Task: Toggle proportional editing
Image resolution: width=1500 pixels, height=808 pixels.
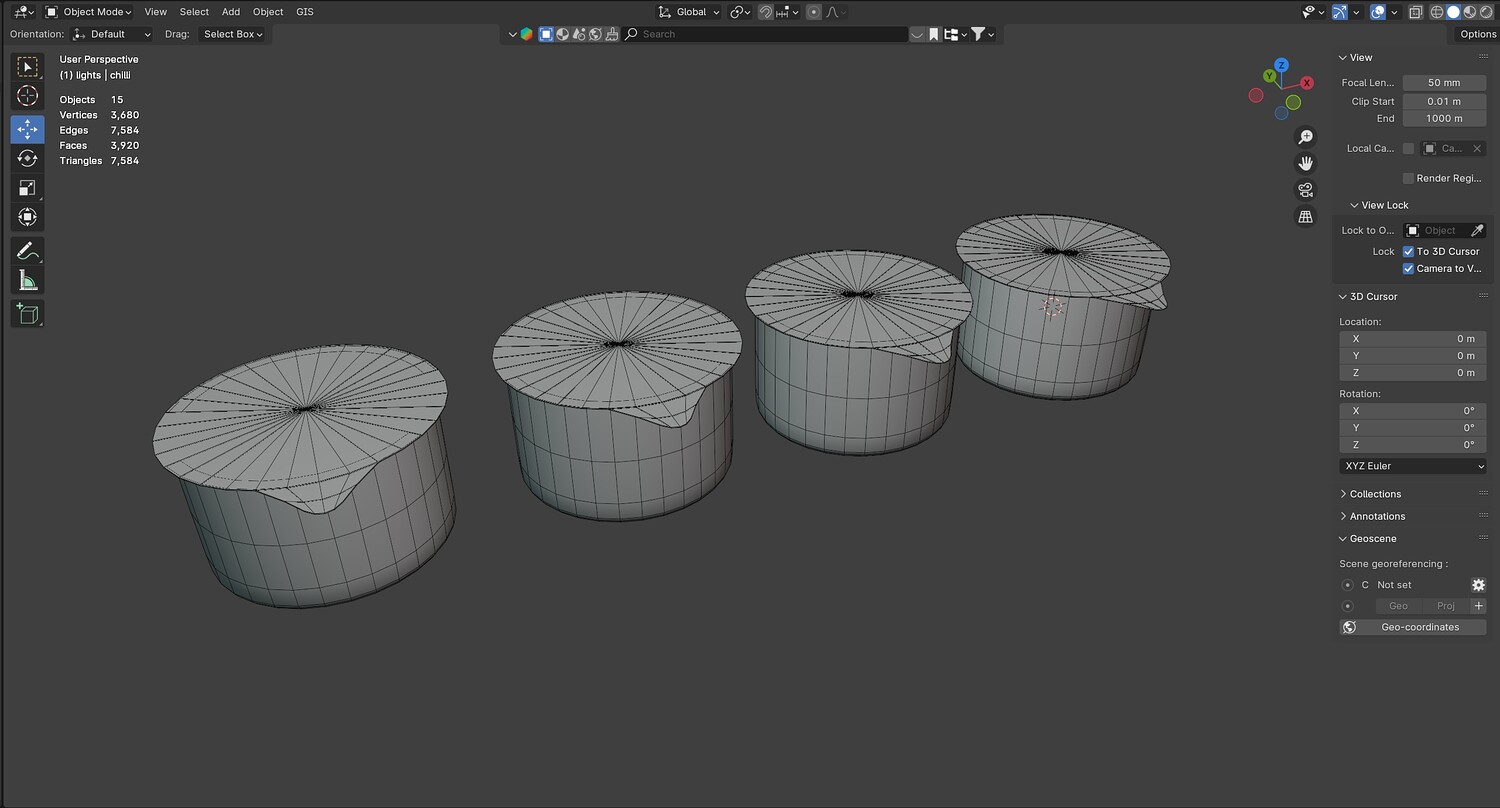Action: [814, 12]
